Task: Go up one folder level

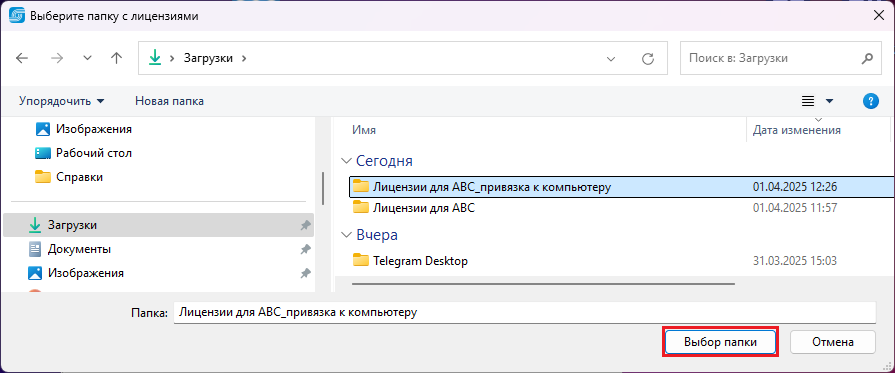Action: 116,58
